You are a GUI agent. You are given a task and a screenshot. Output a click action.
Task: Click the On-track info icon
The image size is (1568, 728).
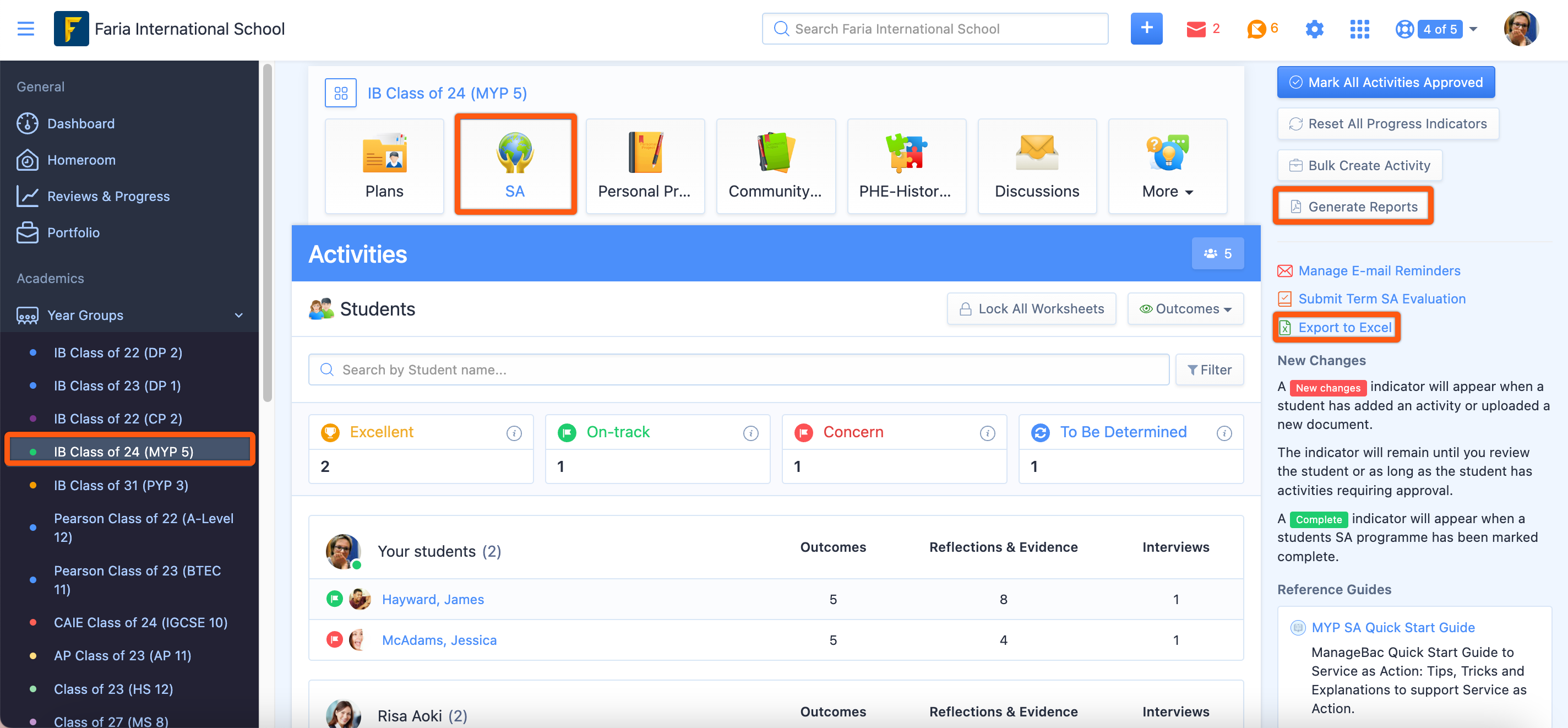(750, 433)
